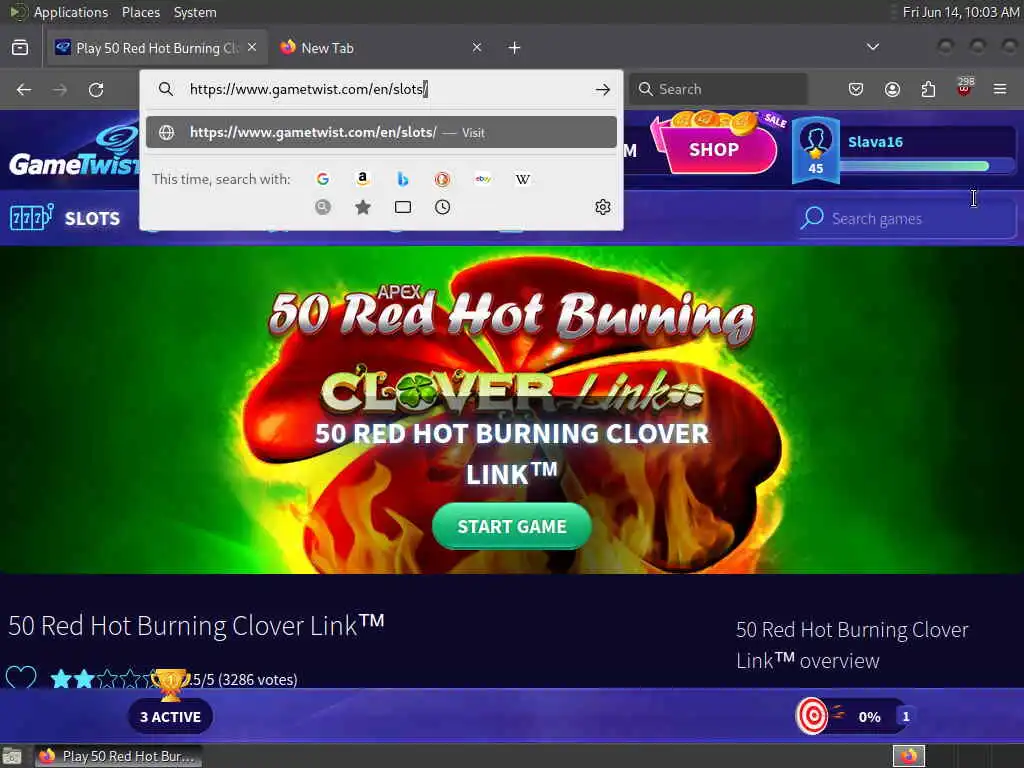Open the Extensions puzzle icon
The height and width of the screenshot is (768, 1024).
(x=928, y=89)
